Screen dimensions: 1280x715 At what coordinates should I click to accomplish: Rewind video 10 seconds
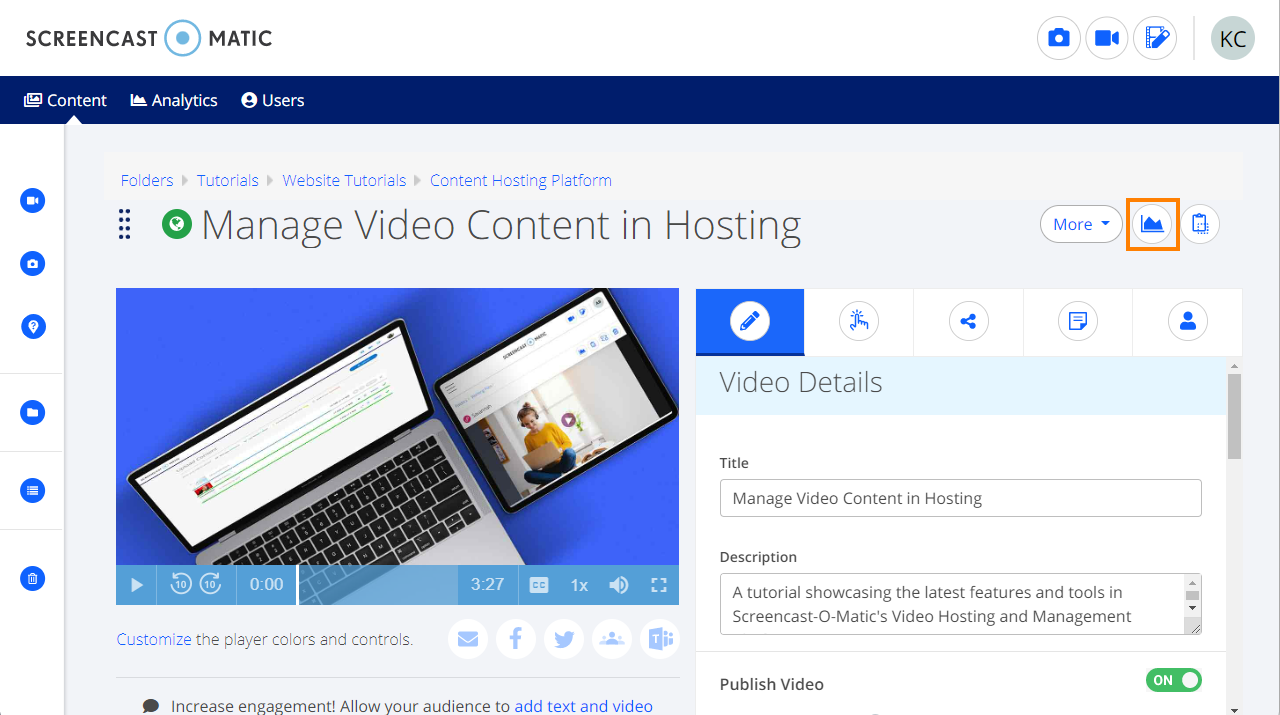pyautogui.click(x=180, y=584)
